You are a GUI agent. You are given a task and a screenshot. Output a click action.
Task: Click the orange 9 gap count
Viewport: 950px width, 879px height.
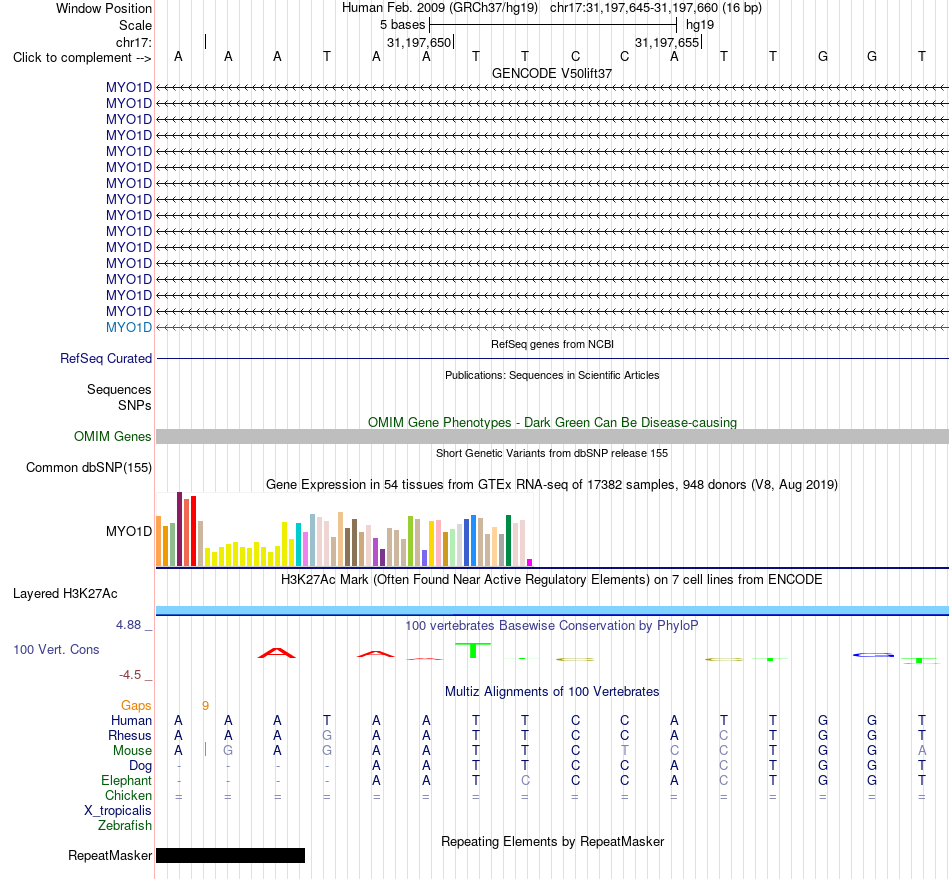pos(205,706)
